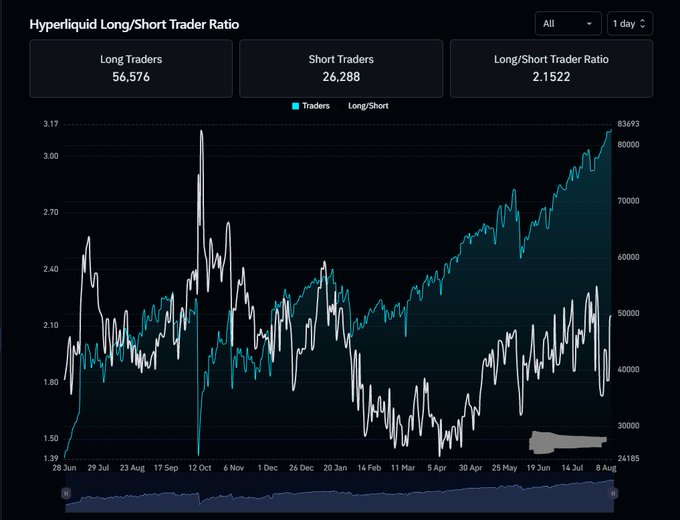Image resolution: width=680 pixels, height=520 pixels.
Task: Select the Short Traders stat card
Action: [x=341, y=69]
